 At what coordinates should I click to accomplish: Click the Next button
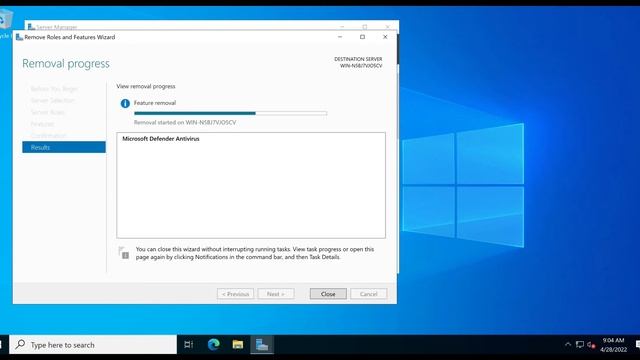276,294
